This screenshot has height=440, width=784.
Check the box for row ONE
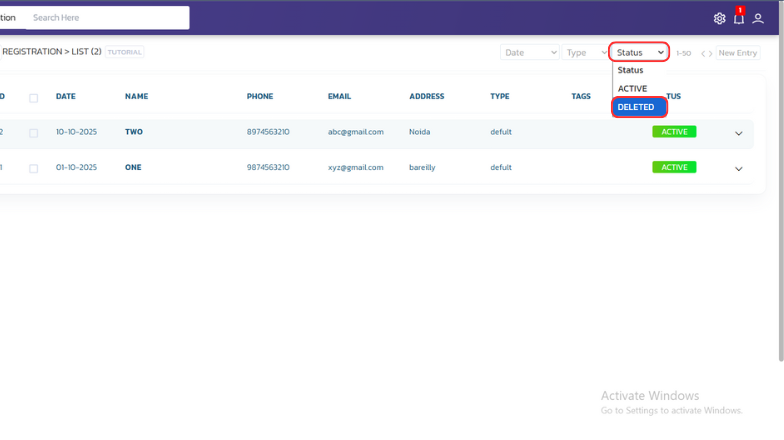click(x=33, y=168)
